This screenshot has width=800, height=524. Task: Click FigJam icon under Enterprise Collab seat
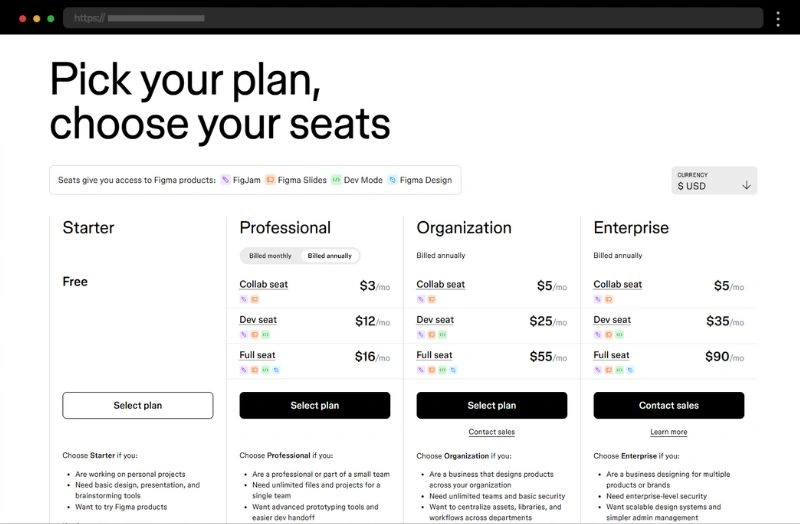coord(598,300)
